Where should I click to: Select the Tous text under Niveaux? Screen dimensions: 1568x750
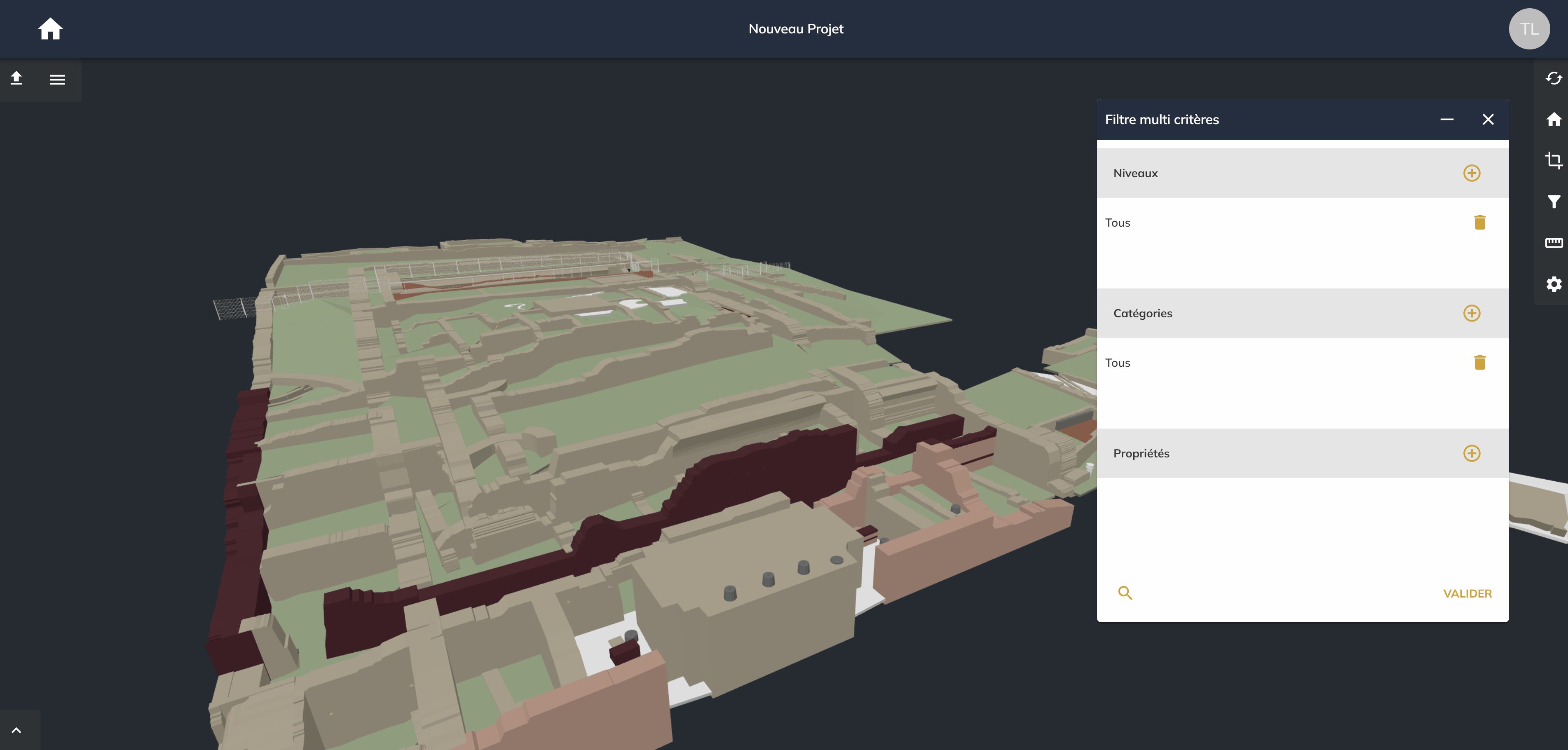[x=1117, y=223]
